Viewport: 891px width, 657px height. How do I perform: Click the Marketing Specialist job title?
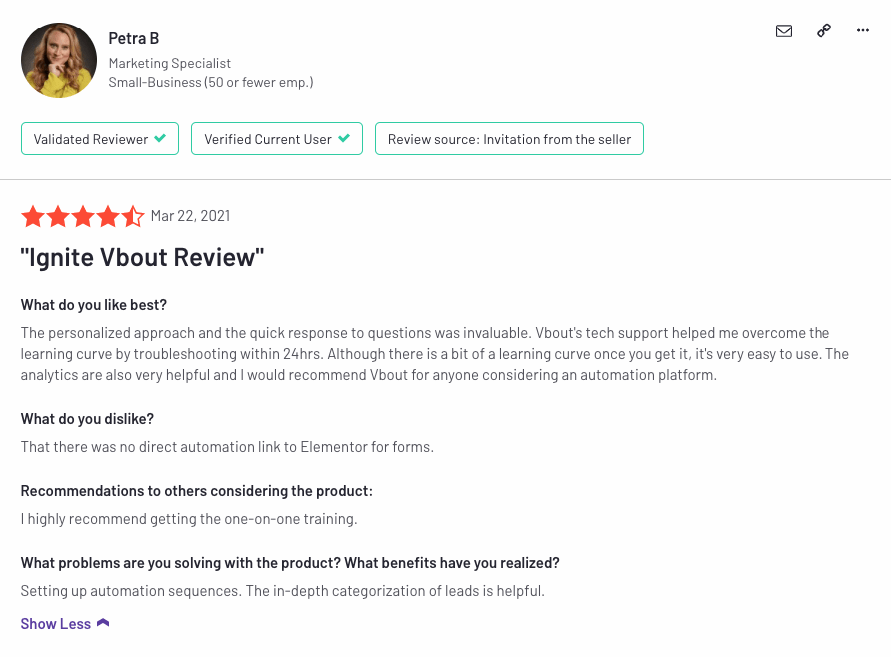click(x=170, y=63)
